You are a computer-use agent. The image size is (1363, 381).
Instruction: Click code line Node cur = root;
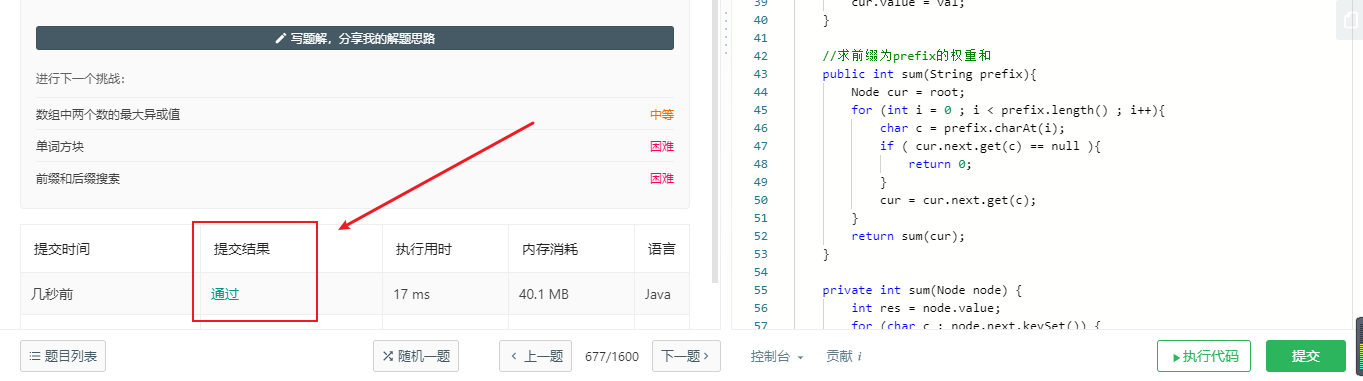pos(908,92)
